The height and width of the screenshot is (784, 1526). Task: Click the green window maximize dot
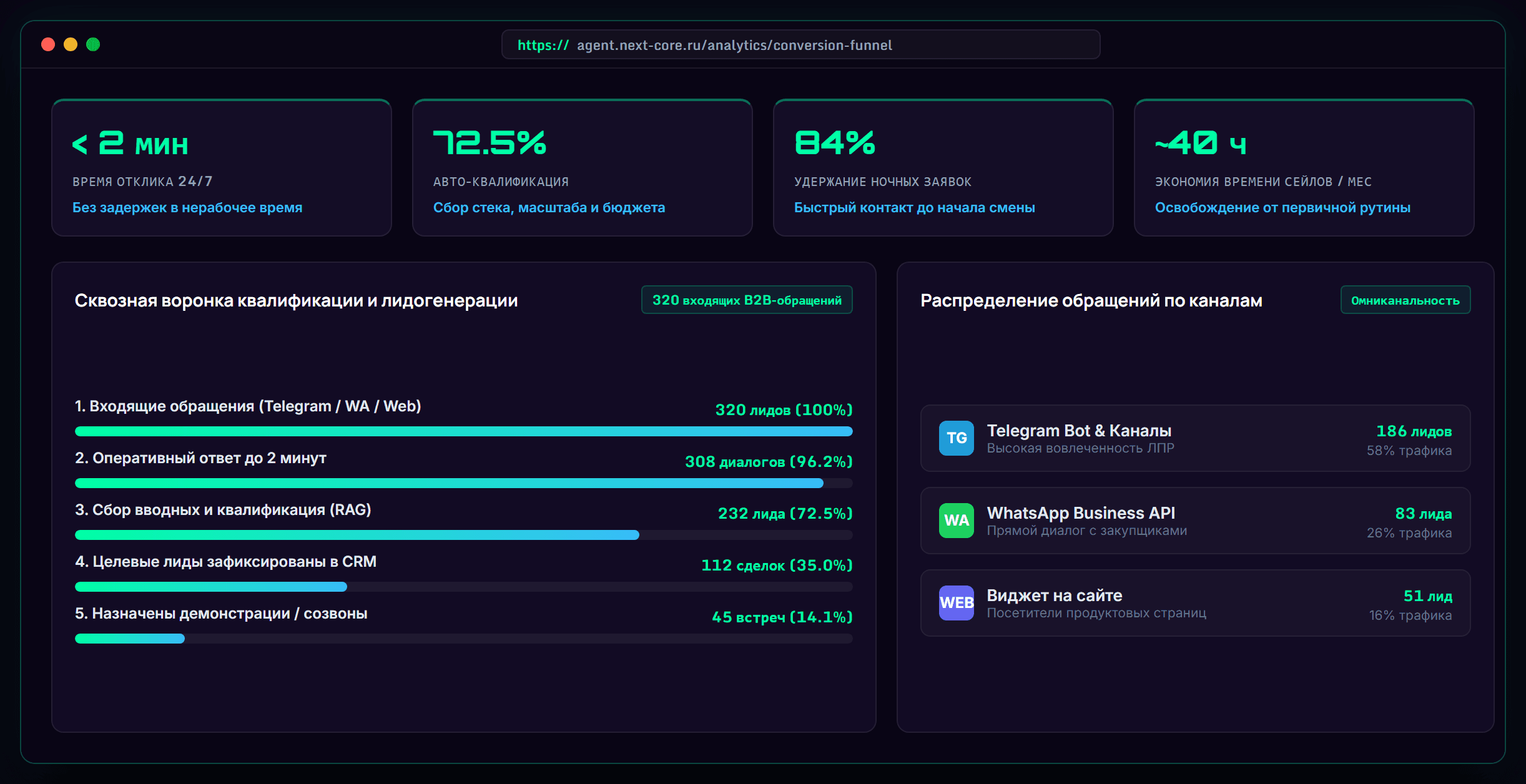tap(93, 44)
